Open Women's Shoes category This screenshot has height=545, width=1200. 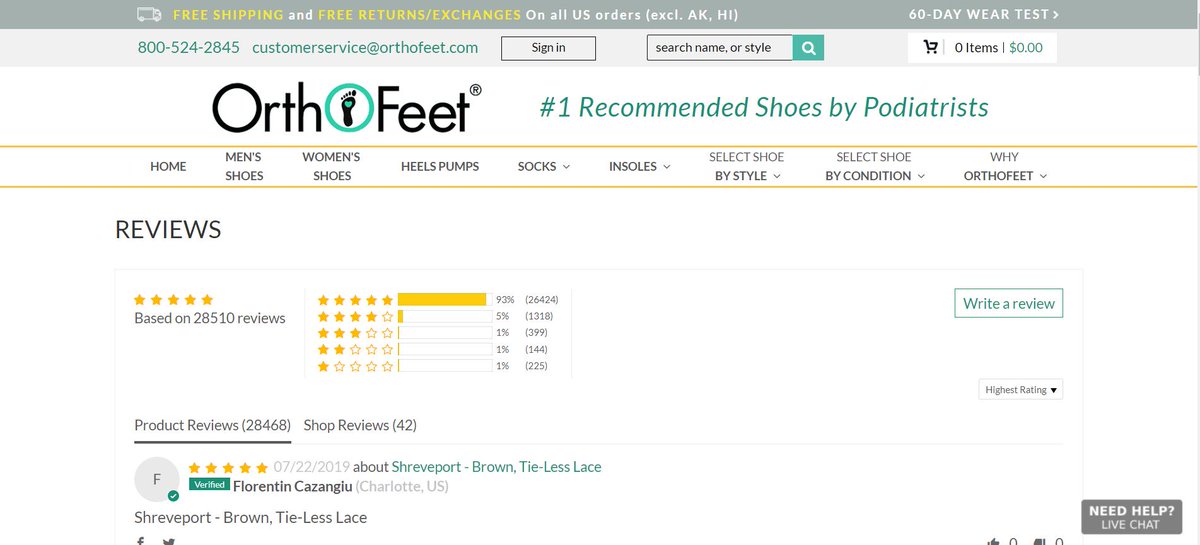(x=332, y=166)
